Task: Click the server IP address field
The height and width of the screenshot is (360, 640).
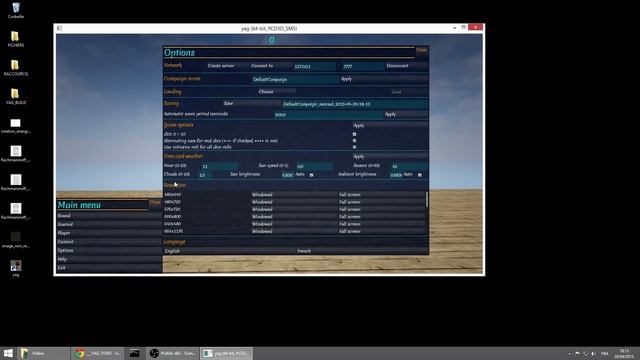Action: click(x=314, y=66)
